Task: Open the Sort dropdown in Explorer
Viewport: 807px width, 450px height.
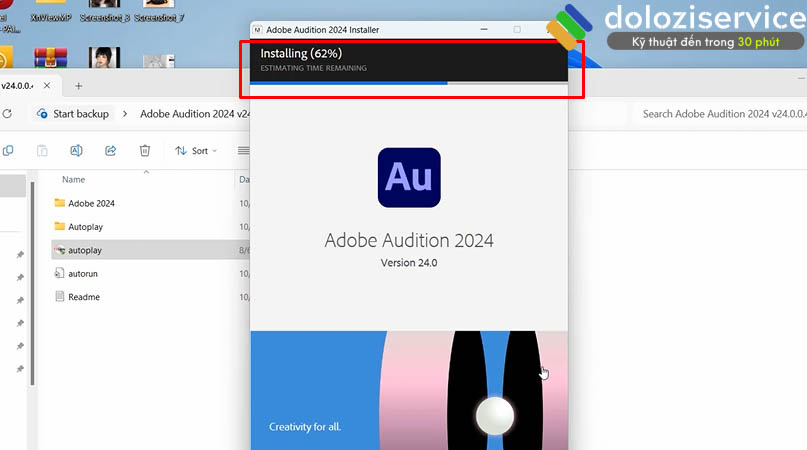Action: (x=196, y=151)
